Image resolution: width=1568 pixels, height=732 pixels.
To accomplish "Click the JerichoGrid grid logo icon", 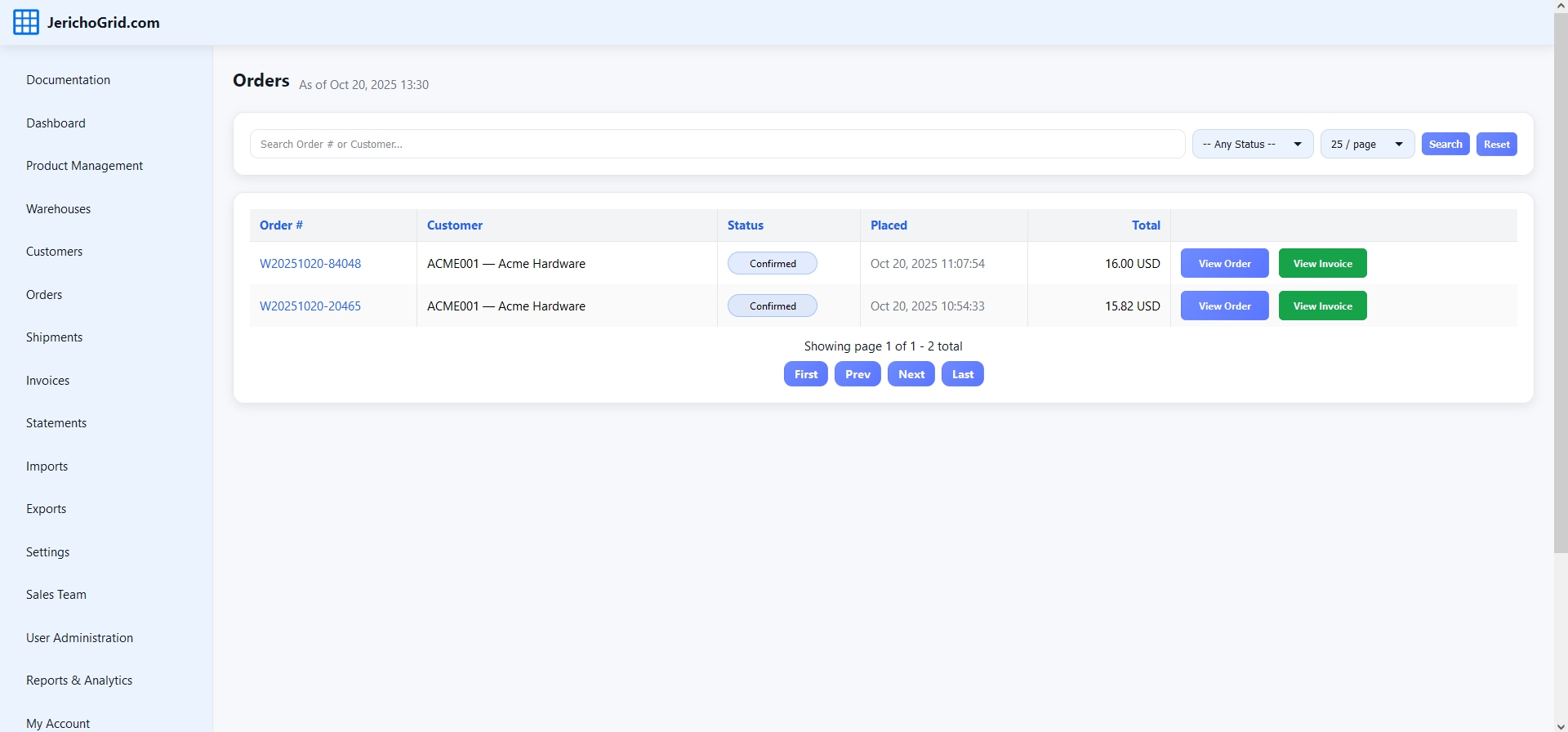I will pos(26,22).
